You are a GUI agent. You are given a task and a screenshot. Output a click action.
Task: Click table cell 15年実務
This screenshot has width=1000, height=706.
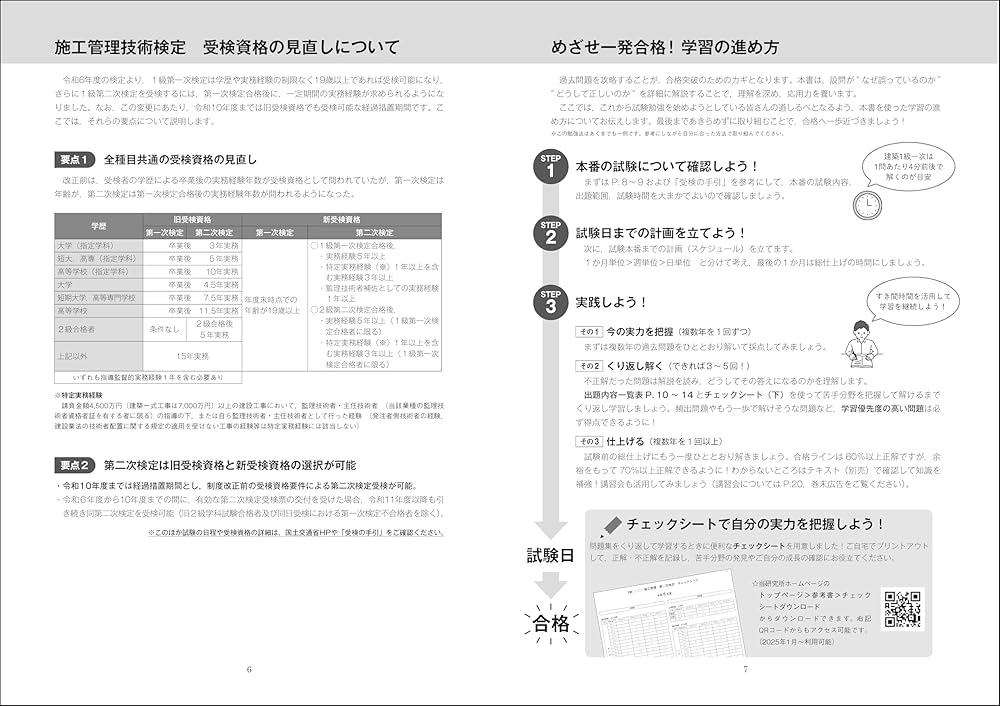[x=193, y=357]
